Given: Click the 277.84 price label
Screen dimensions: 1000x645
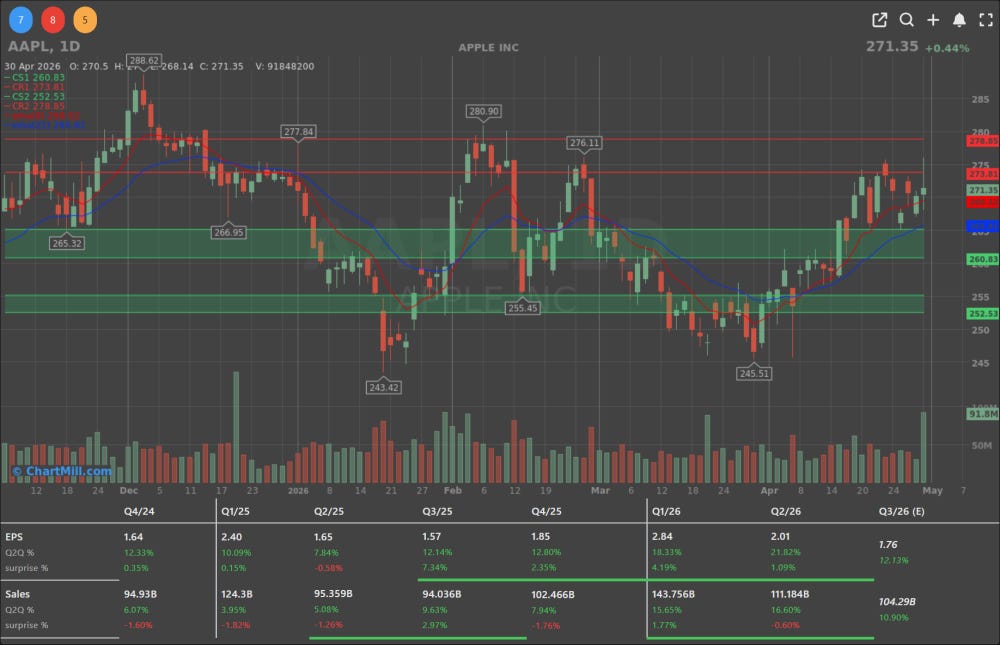Looking at the screenshot, I should [298, 131].
